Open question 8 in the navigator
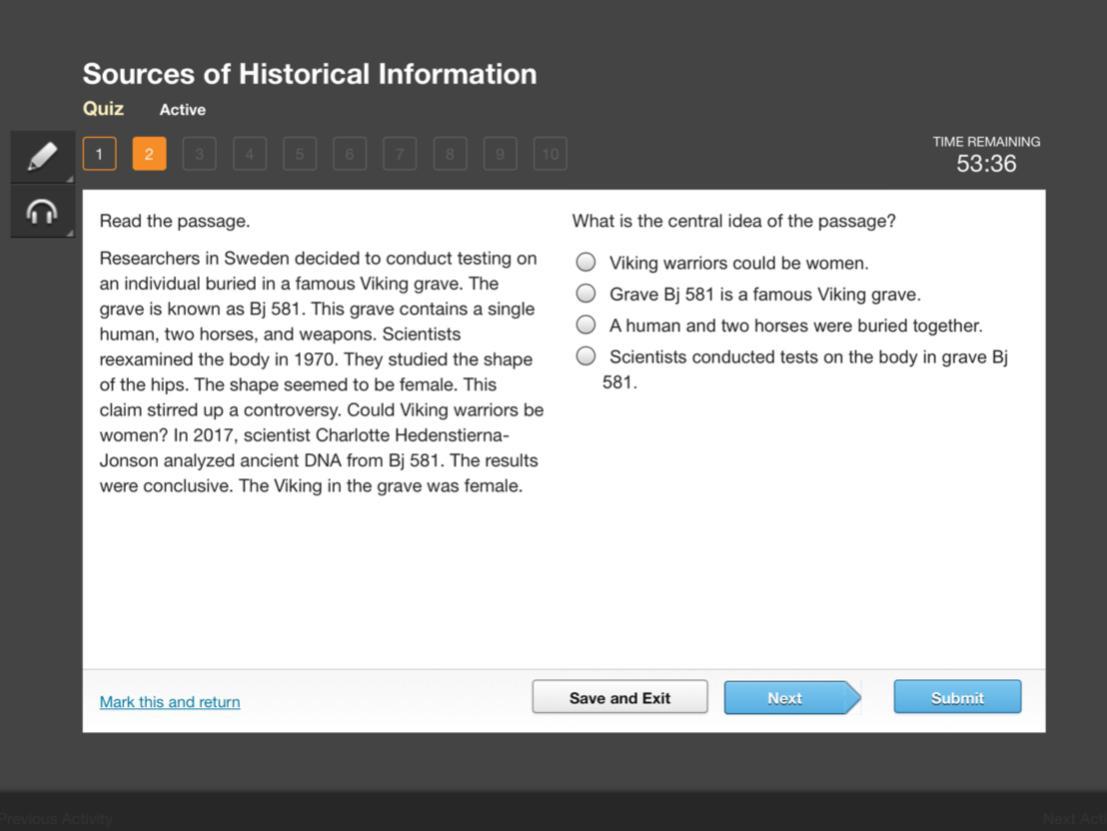The height and width of the screenshot is (831, 1107). 449,154
